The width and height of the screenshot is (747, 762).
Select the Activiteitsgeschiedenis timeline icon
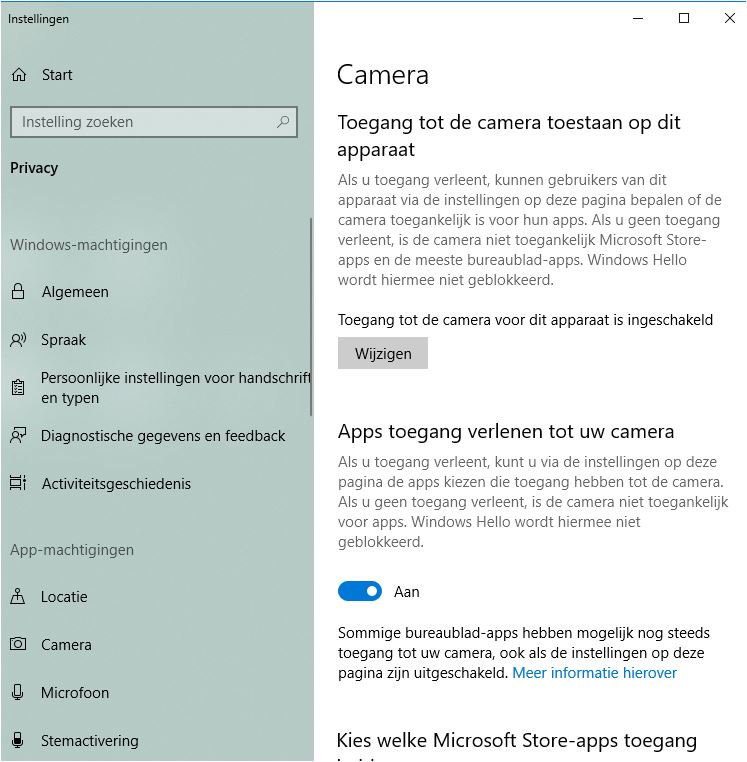[x=18, y=483]
